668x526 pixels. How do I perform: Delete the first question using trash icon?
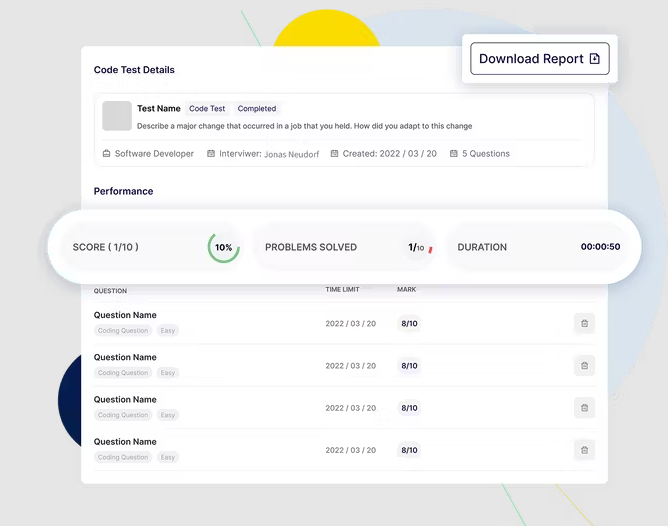[x=584, y=323]
